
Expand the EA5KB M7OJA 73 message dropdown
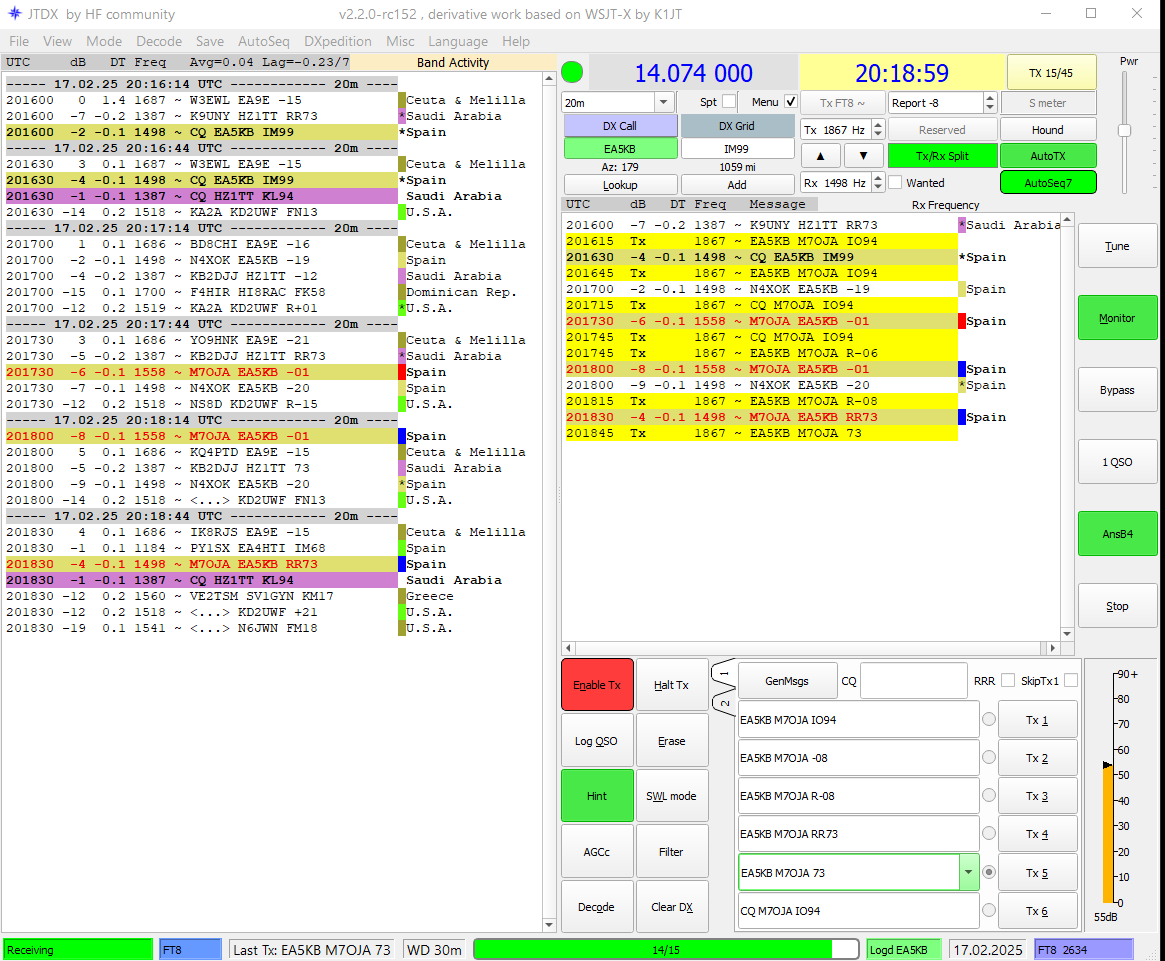[967, 872]
